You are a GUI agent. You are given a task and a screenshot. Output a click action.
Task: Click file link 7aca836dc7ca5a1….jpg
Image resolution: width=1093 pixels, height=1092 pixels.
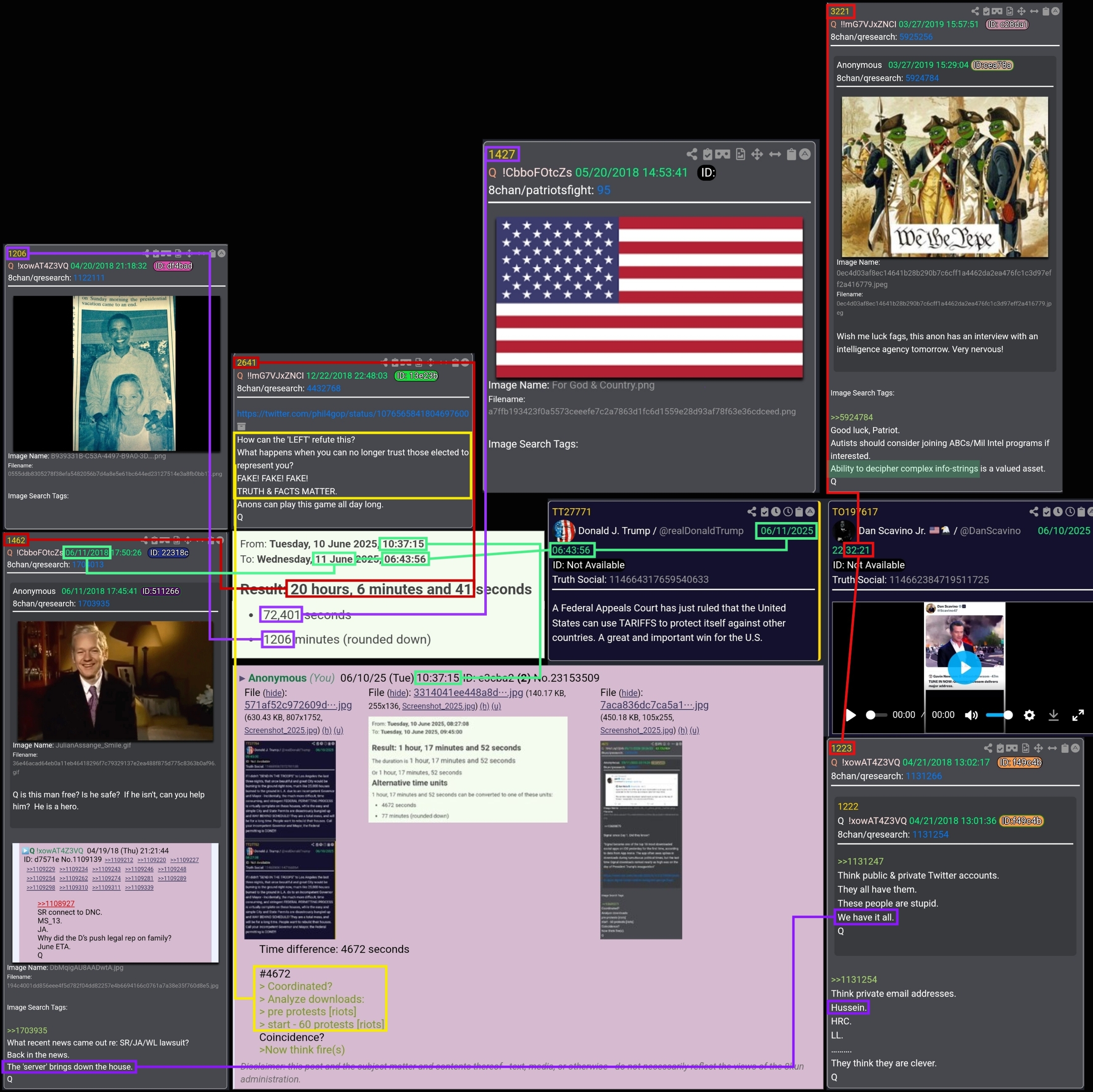655,705
